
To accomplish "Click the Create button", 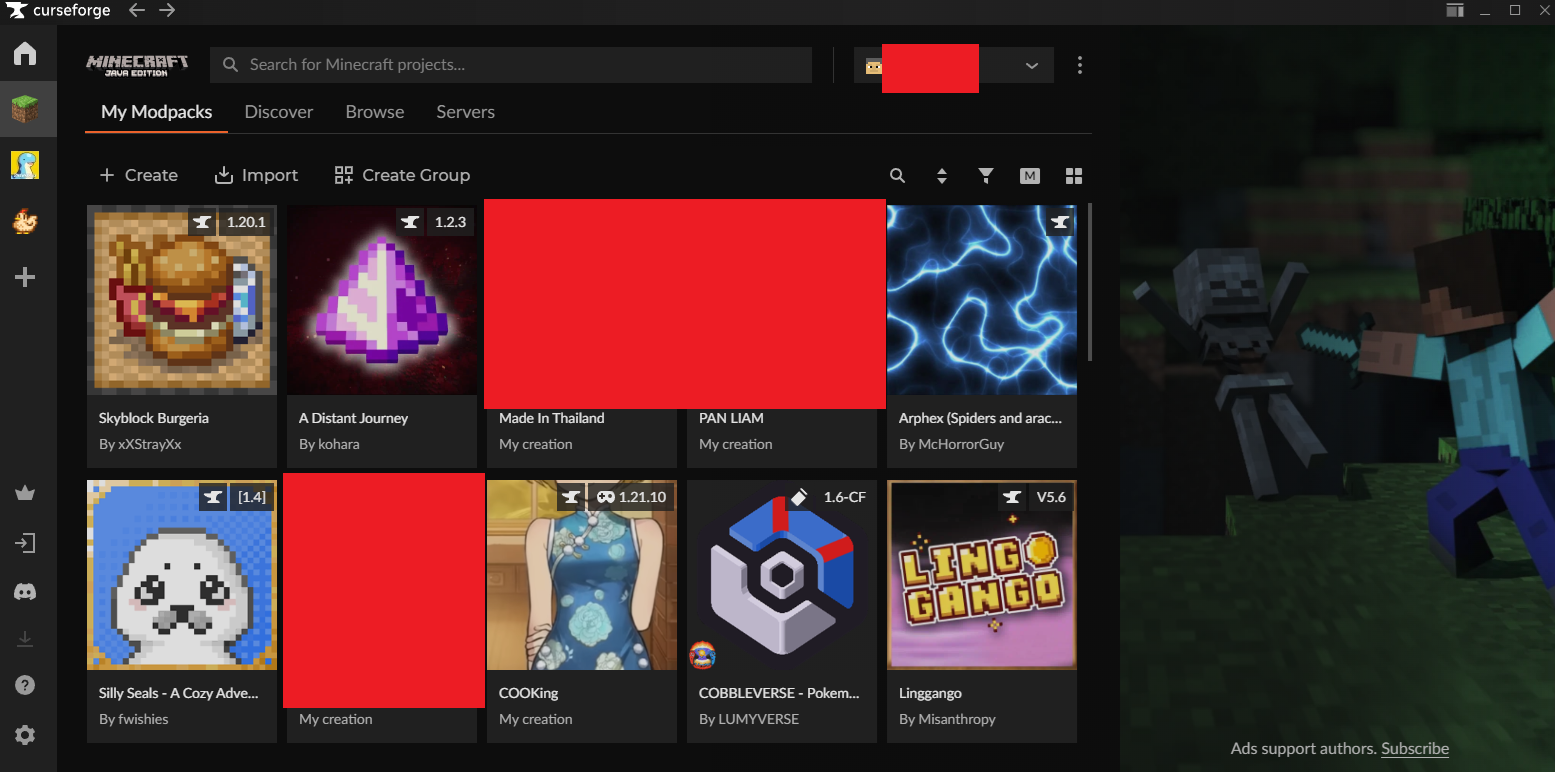I will [138, 175].
